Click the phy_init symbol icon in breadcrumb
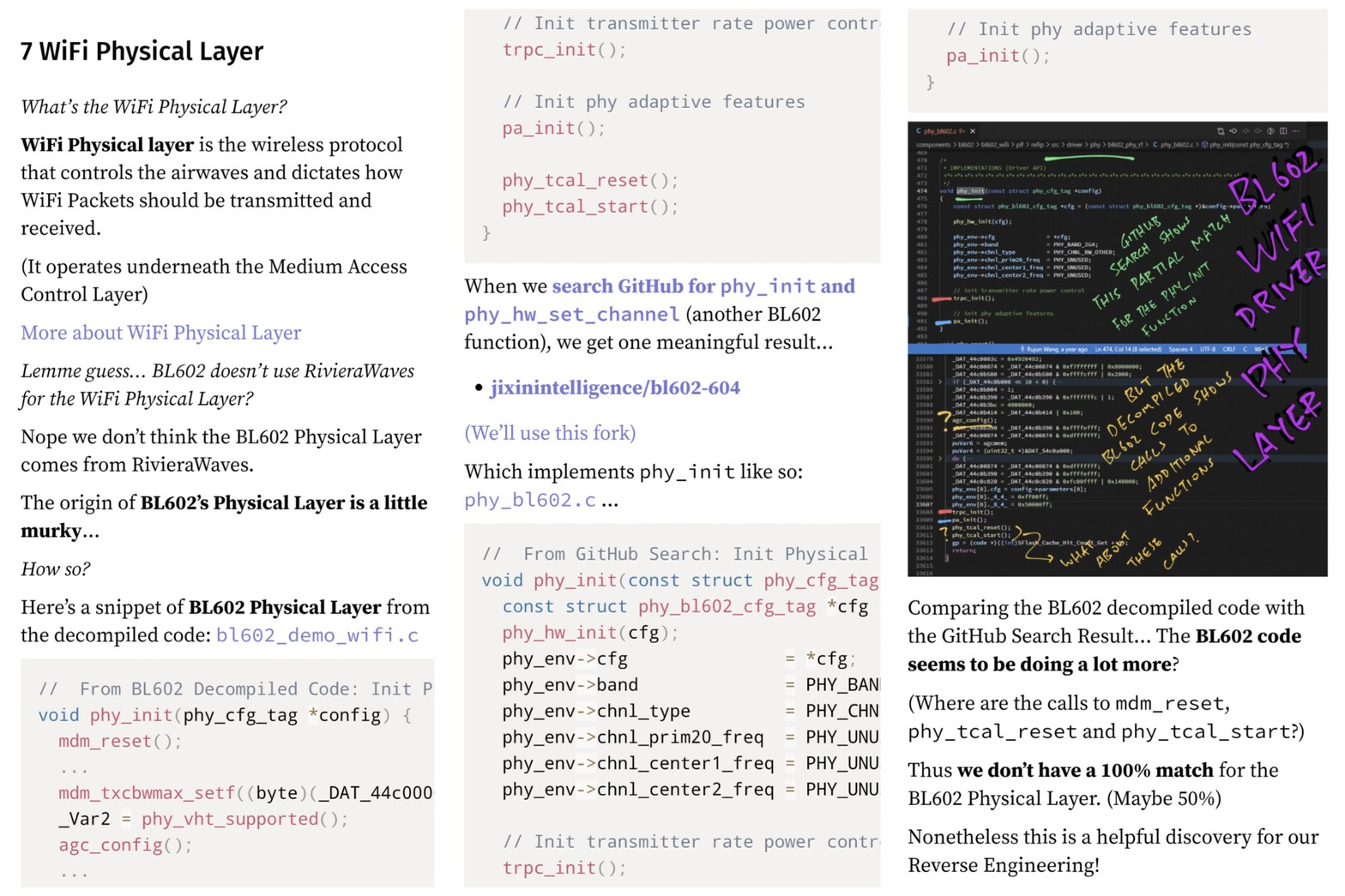This screenshot has height=896, width=1345. 1205,145
